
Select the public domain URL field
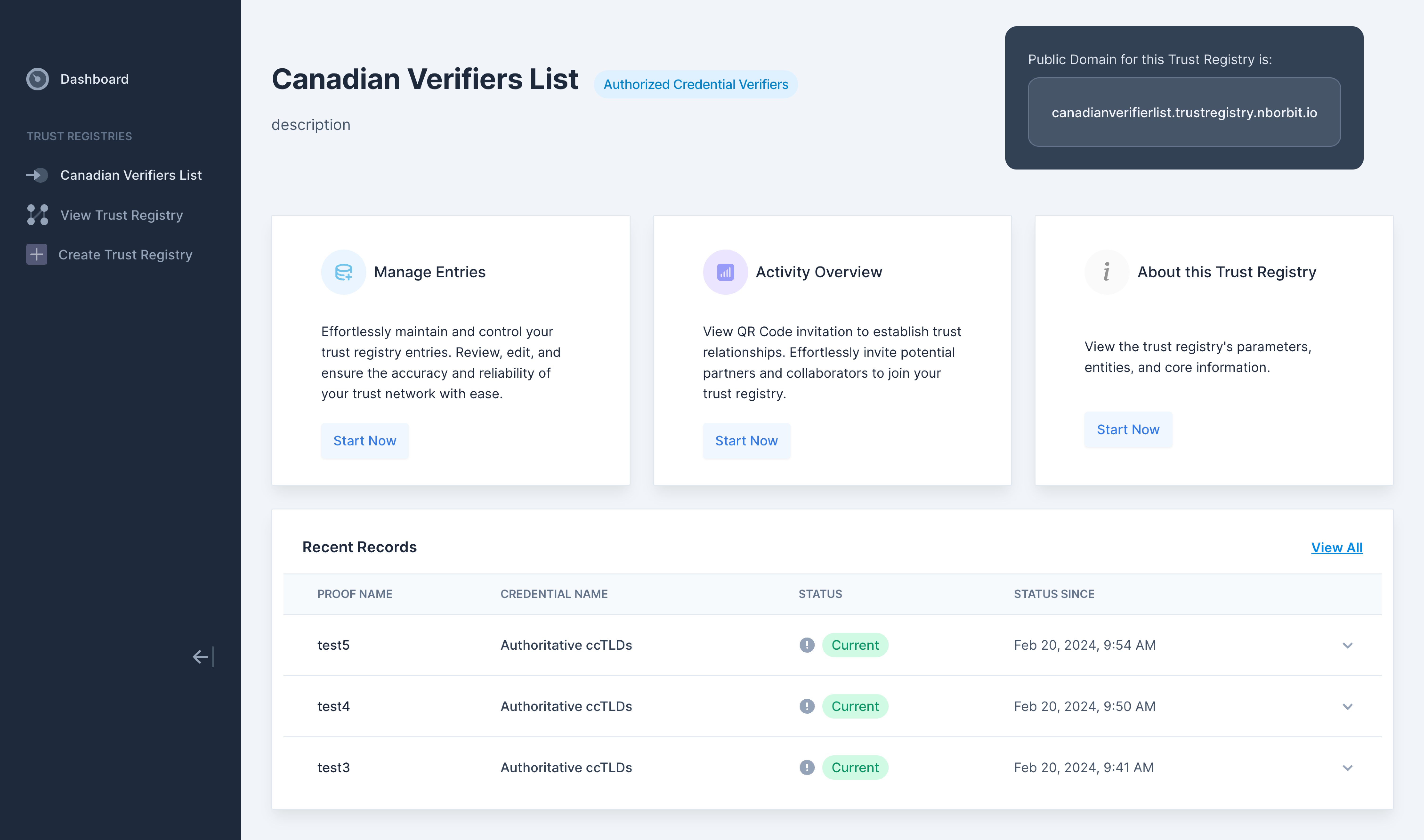coord(1184,112)
